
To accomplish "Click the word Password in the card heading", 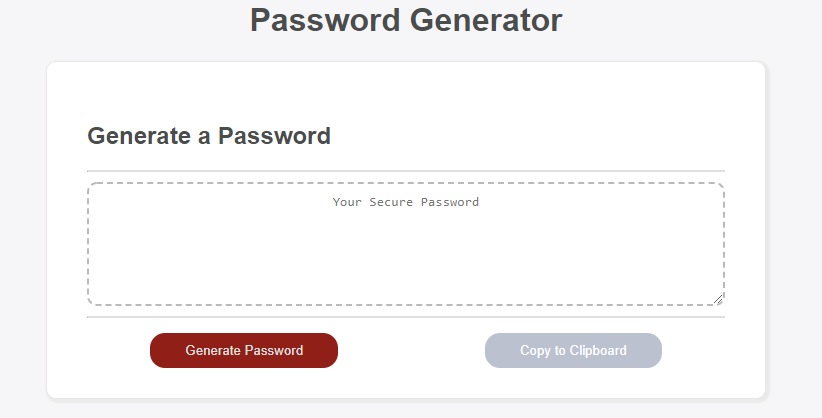I will (274, 136).
